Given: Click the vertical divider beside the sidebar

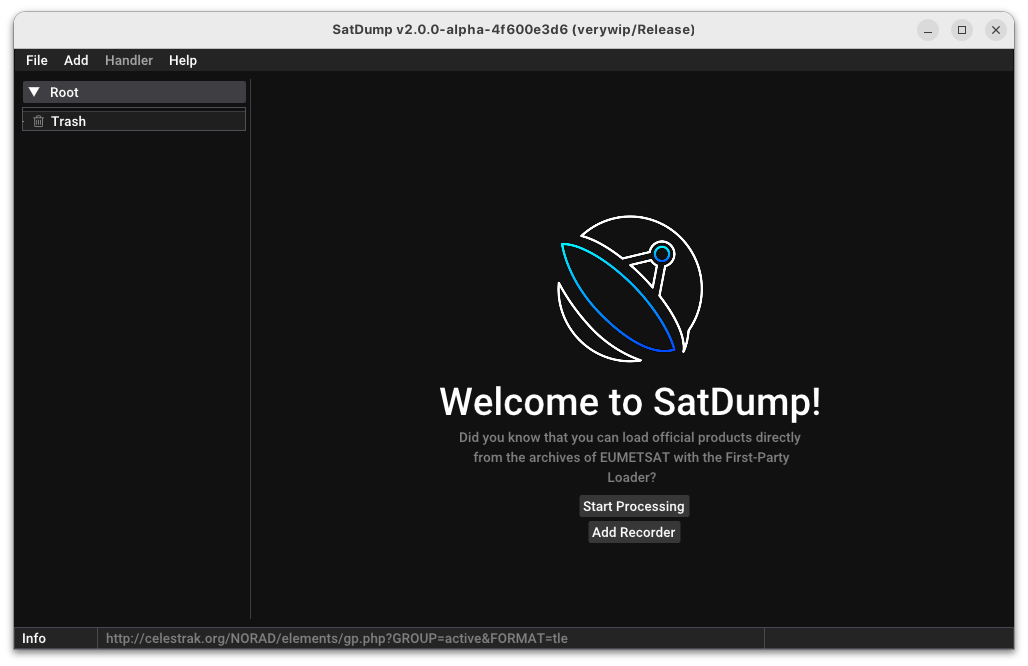Looking at the screenshot, I should click(250, 350).
